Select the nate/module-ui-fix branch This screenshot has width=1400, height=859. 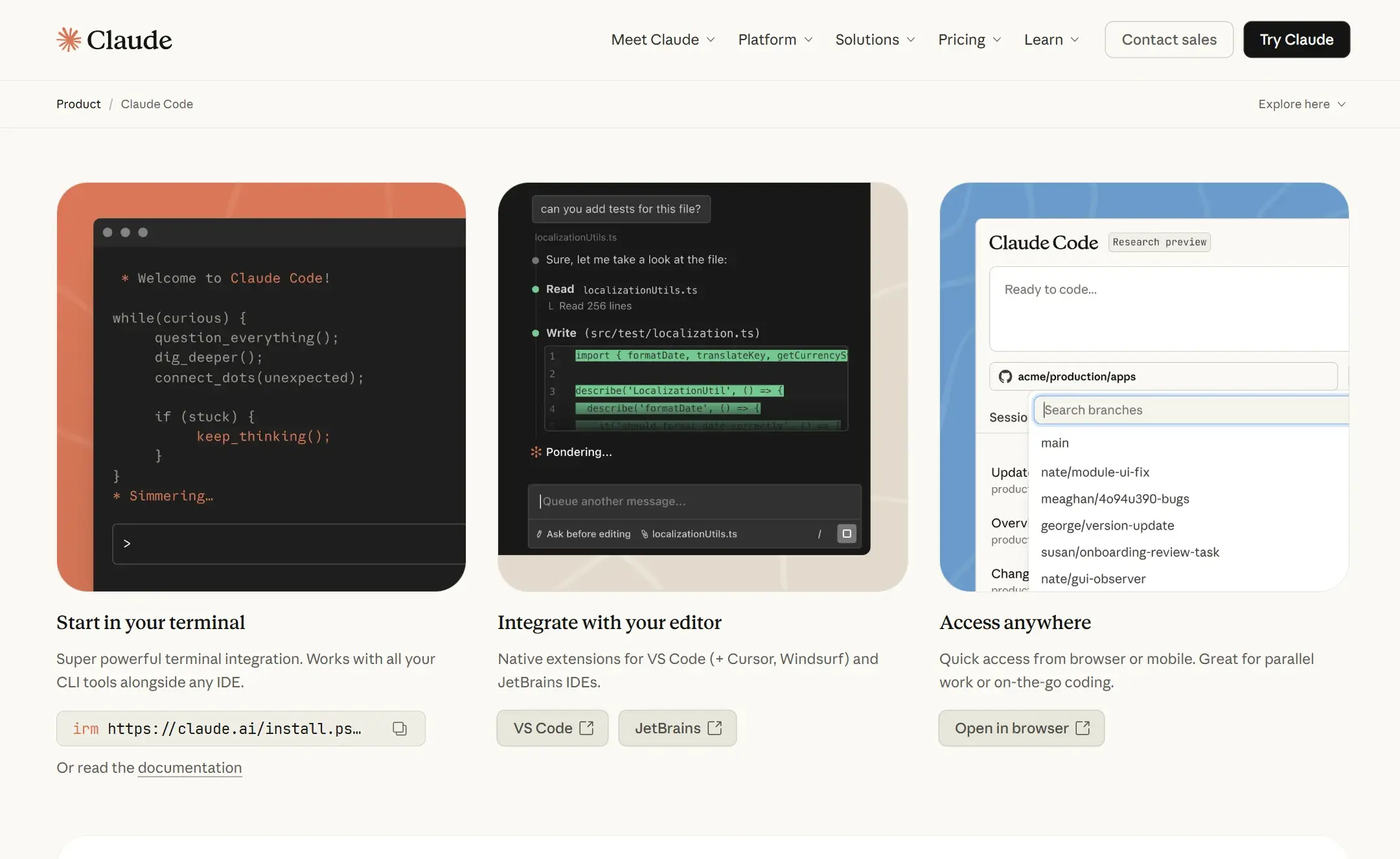pyautogui.click(x=1095, y=472)
